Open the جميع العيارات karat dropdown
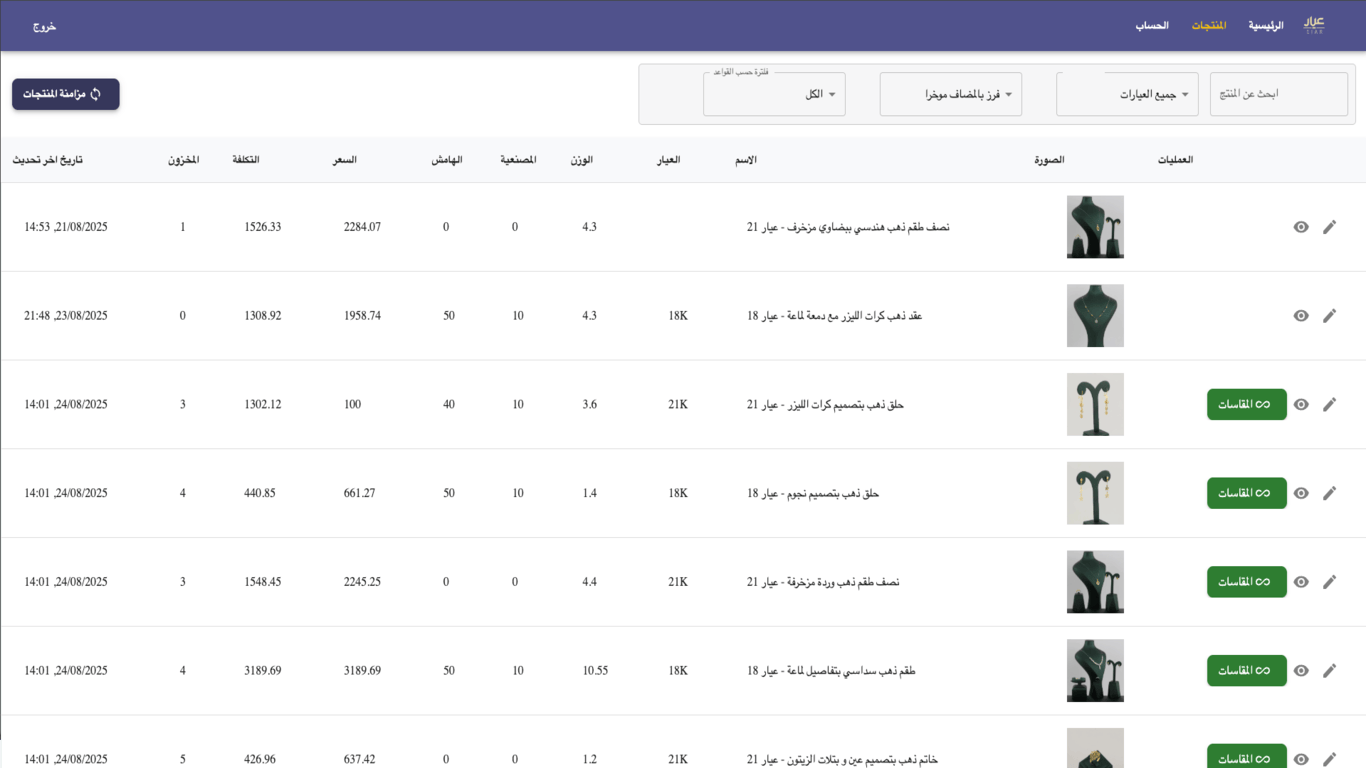Viewport: 1366px width, 768px height. click(x=1127, y=94)
